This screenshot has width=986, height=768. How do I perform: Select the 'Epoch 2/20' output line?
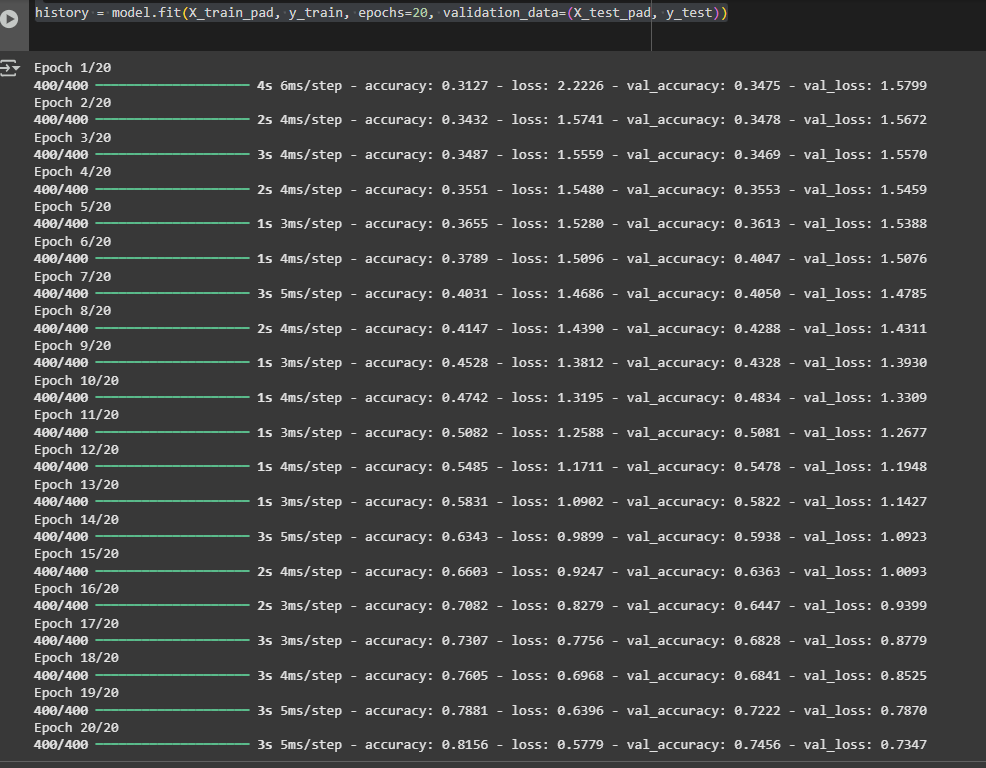pyautogui.click(x=72, y=103)
